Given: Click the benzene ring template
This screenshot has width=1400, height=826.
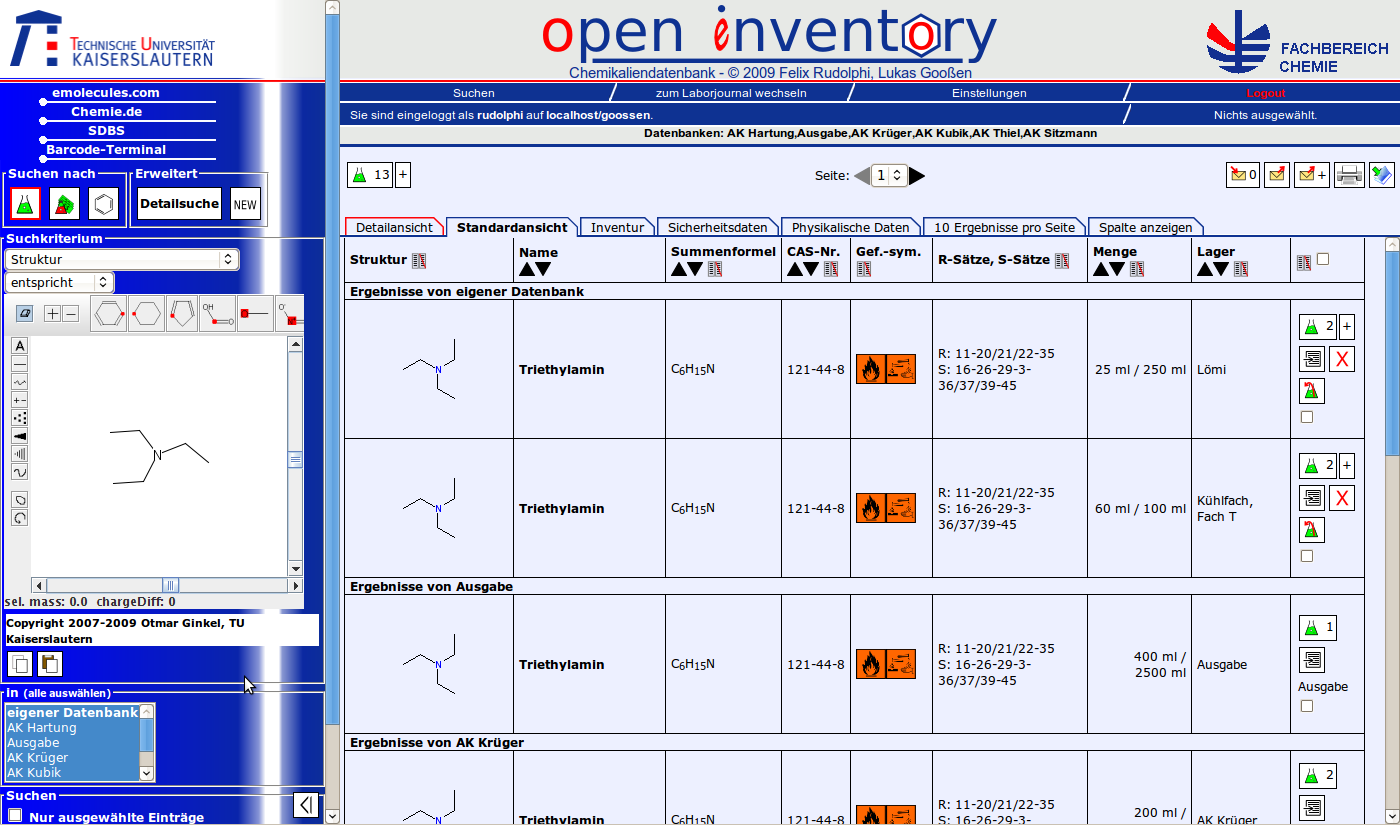Looking at the screenshot, I should coord(108,313).
